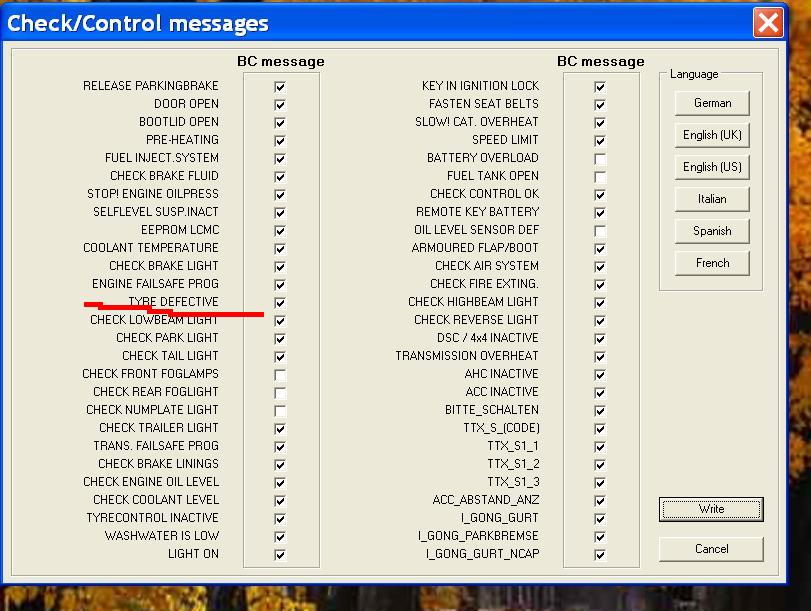Toggle CHECK PARK LIGHT checkbox
The height and width of the screenshot is (611, 811).
tap(280, 339)
